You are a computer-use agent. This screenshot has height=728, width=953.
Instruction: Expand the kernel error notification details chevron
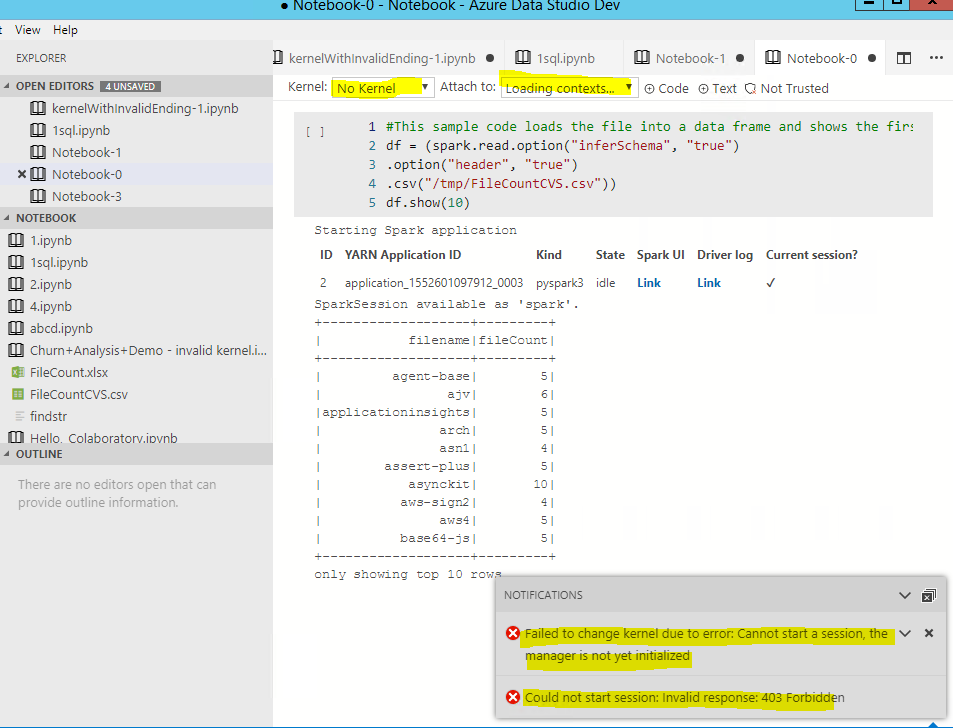click(905, 633)
